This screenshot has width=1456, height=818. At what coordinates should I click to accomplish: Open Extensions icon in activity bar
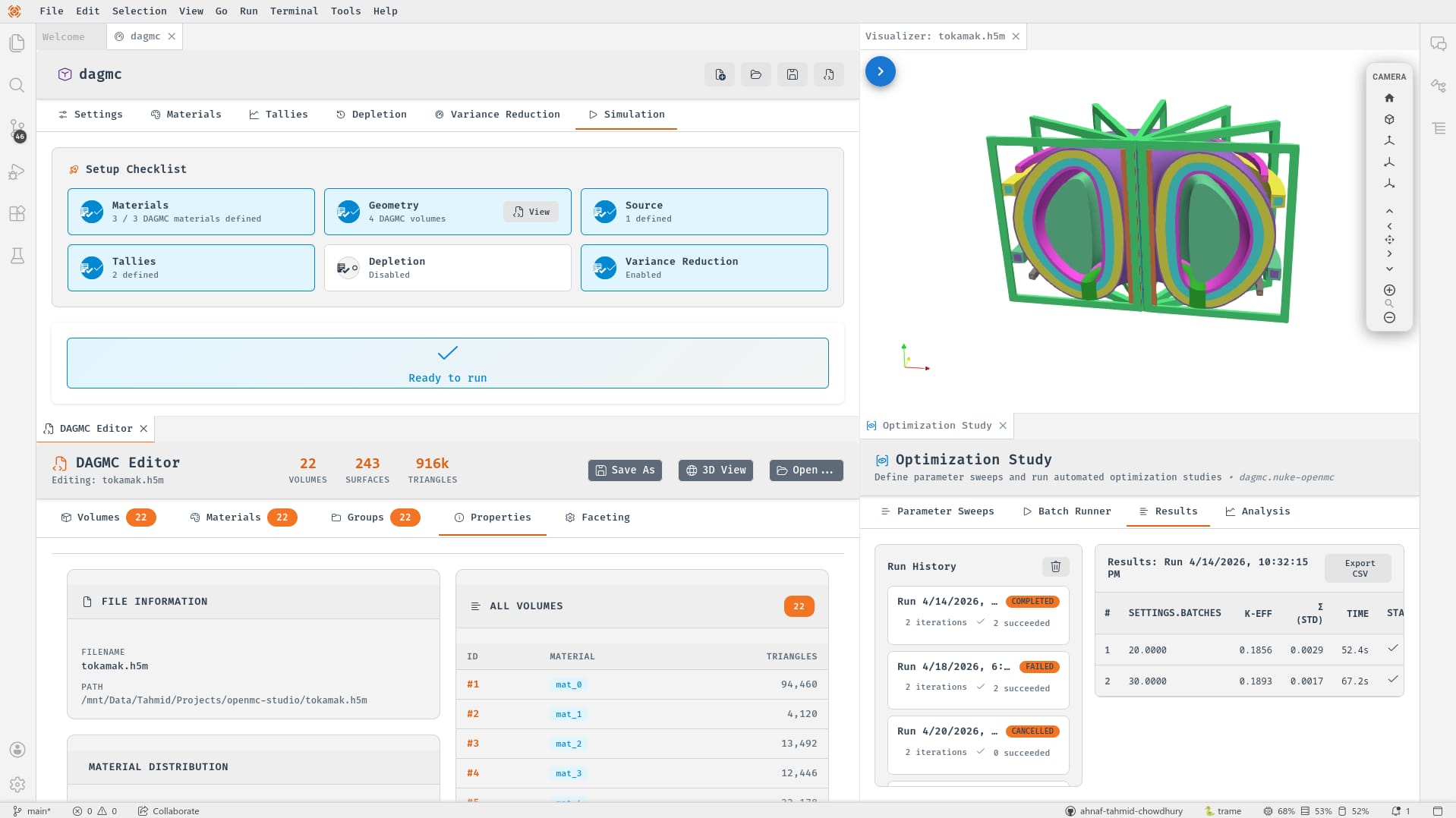point(17,214)
